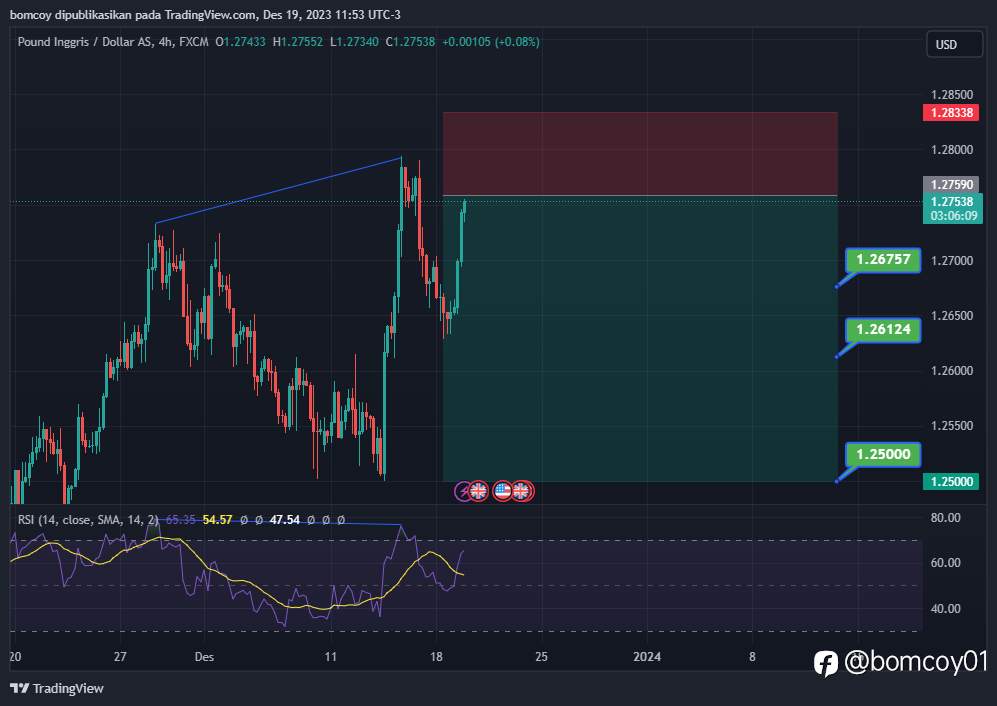Screen dimensions: 997x706
Task: Click the rightmost UK flag event icon
Action: pyautogui.click(x=521, y=491)
